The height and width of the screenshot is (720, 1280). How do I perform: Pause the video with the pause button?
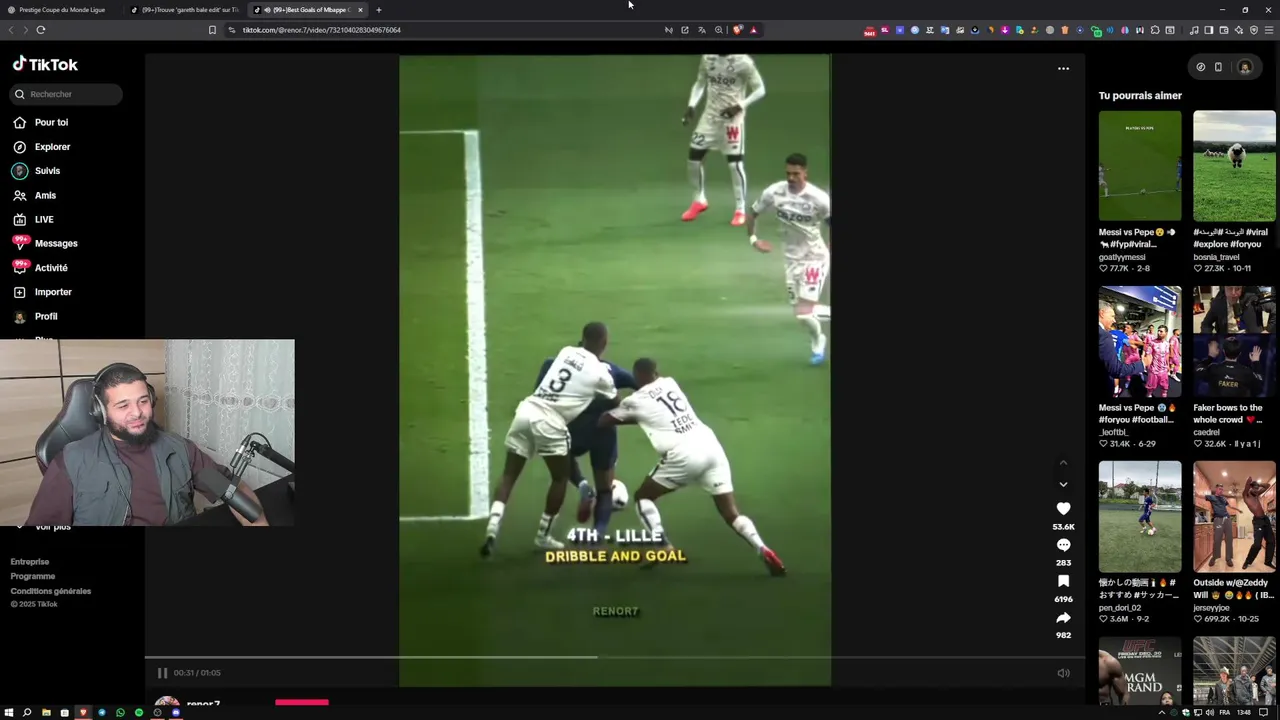click(162, 673)
